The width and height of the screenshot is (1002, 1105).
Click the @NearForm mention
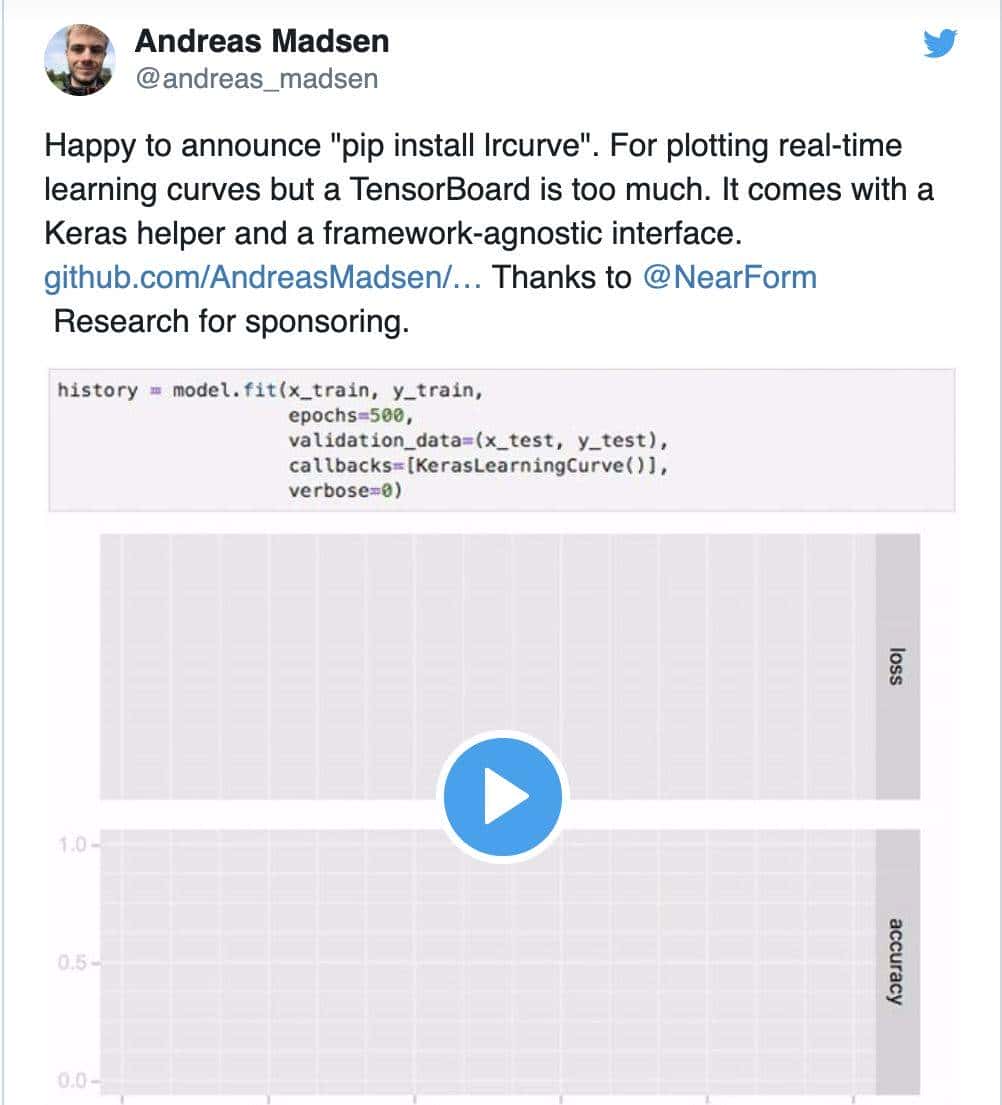point(729,277)
